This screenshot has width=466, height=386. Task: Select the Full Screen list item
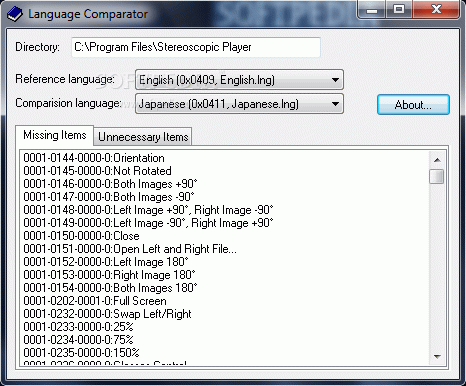coord(95,301)
